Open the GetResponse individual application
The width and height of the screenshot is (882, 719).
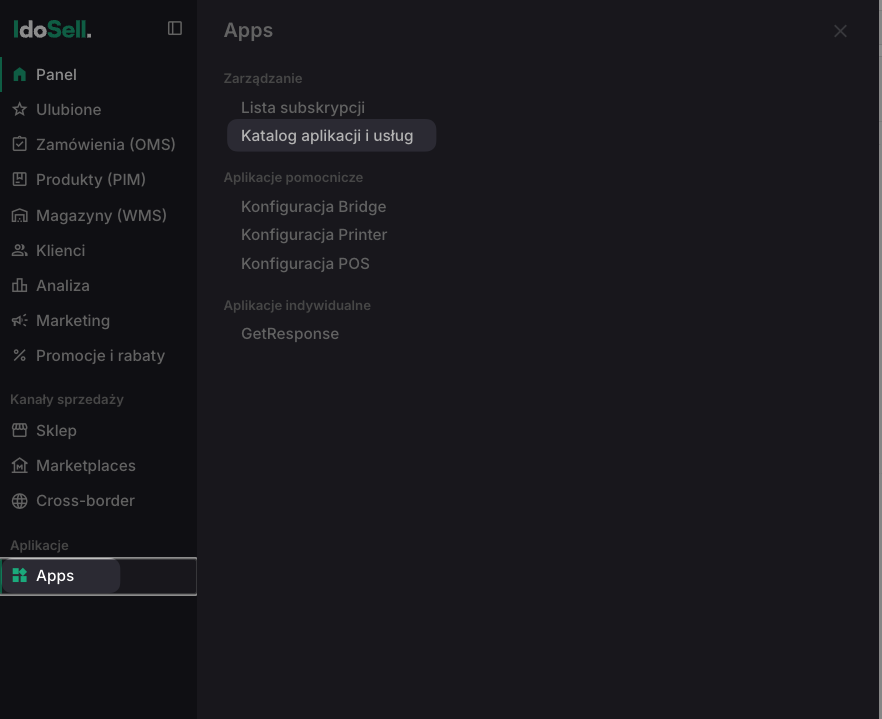click(290, 334)
